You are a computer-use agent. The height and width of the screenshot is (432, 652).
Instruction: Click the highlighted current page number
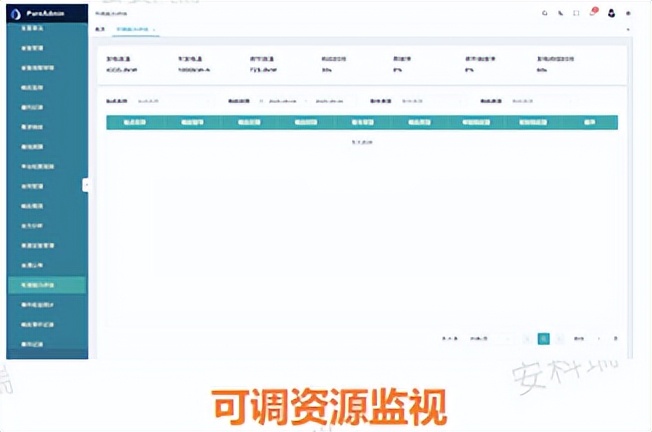(x=543, y=339)
